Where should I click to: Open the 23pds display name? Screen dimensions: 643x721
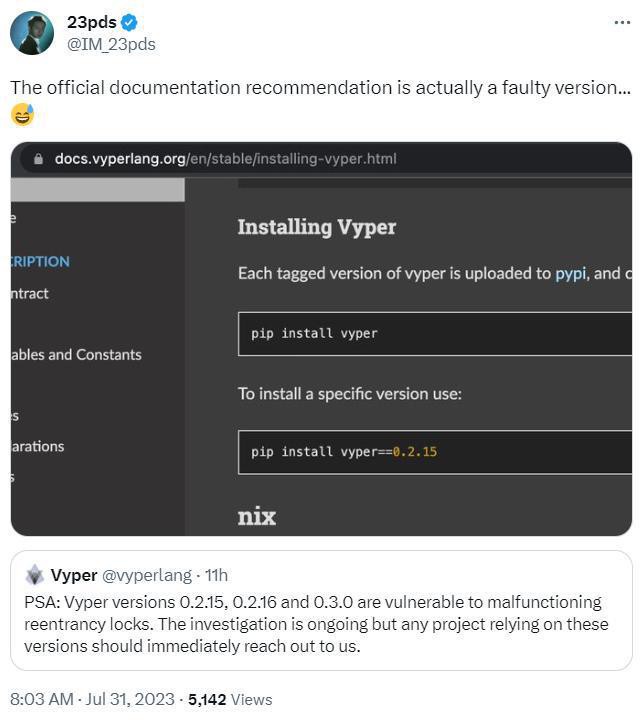click(91, 23)
